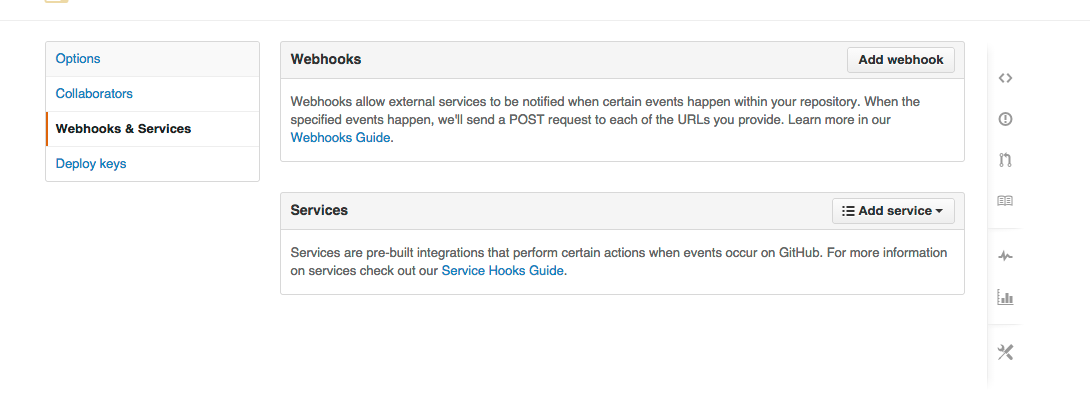Follow the Webhooks Guide link

(341, 138)
